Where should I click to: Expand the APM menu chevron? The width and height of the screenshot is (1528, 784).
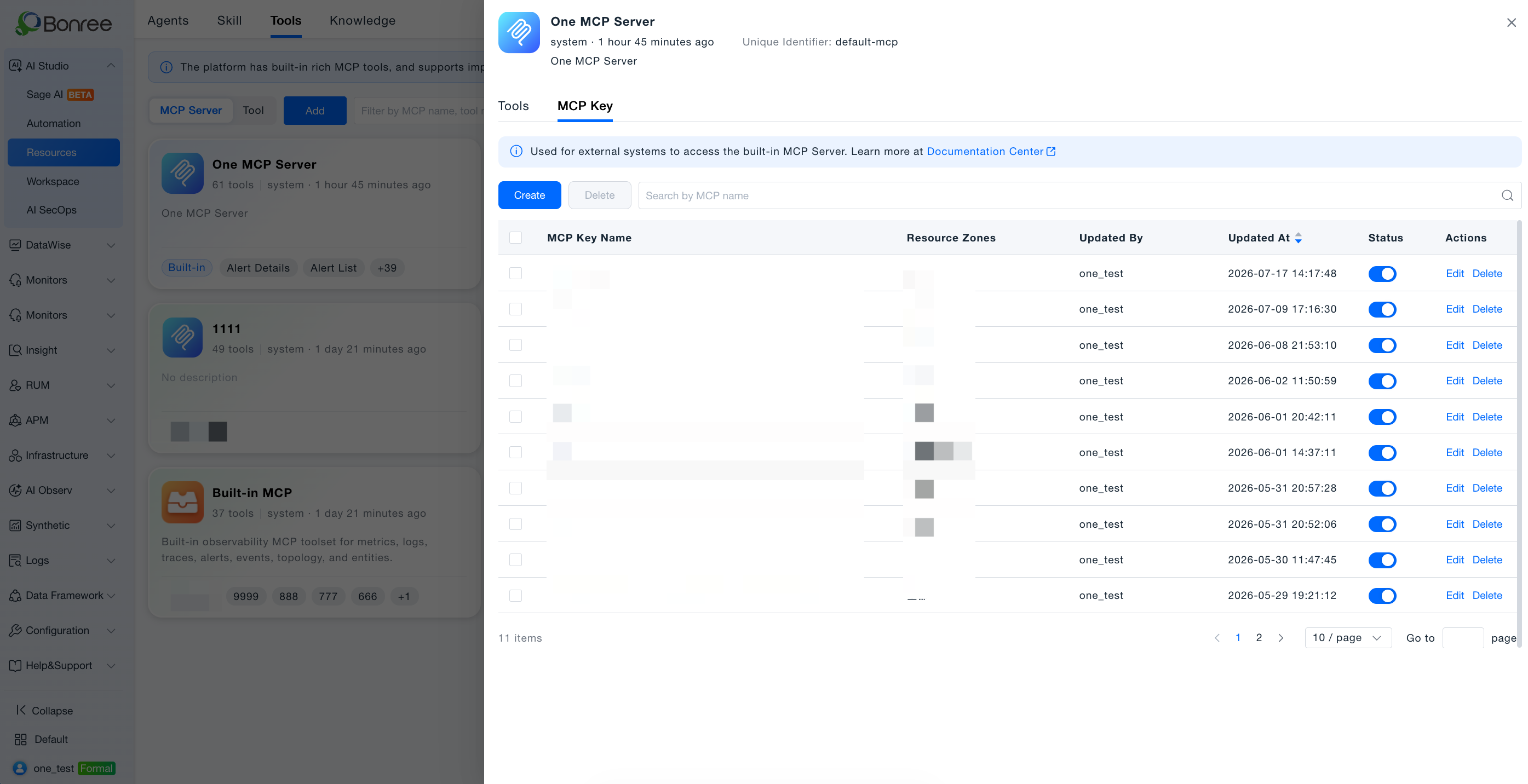[x=111, y=420]
